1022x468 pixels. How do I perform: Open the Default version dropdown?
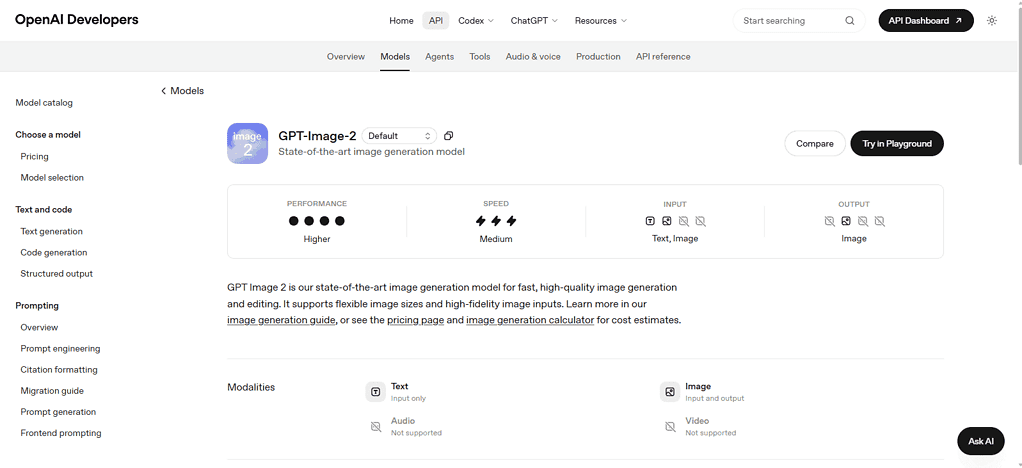(x=400, y=136)
